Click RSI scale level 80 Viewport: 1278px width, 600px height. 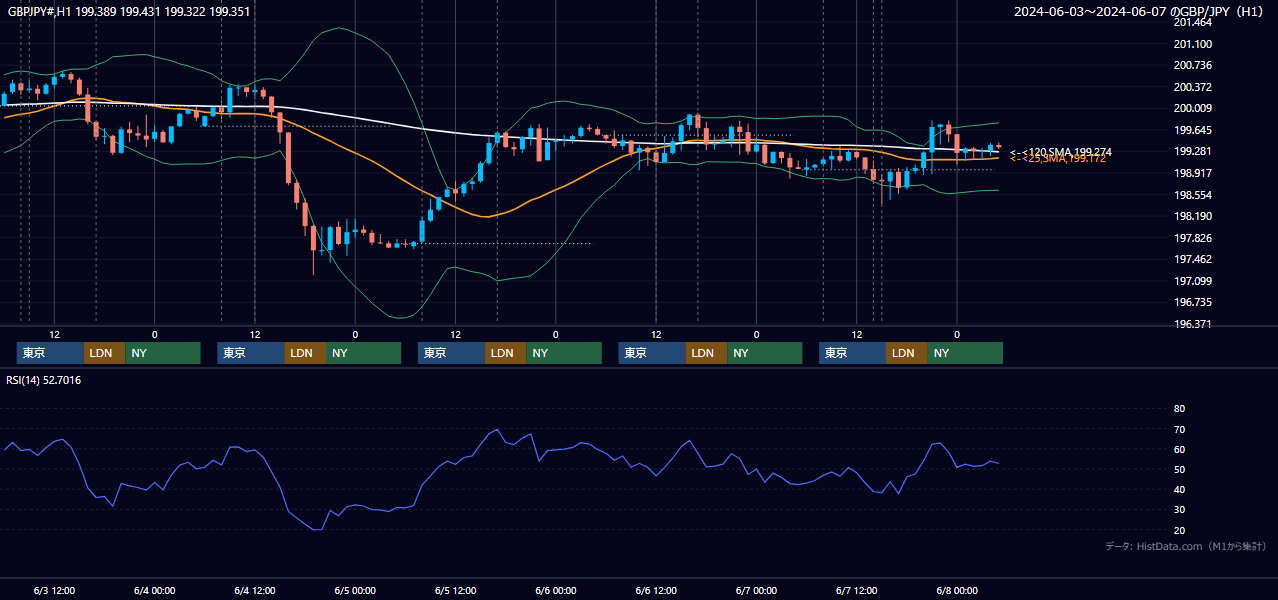1179,409
